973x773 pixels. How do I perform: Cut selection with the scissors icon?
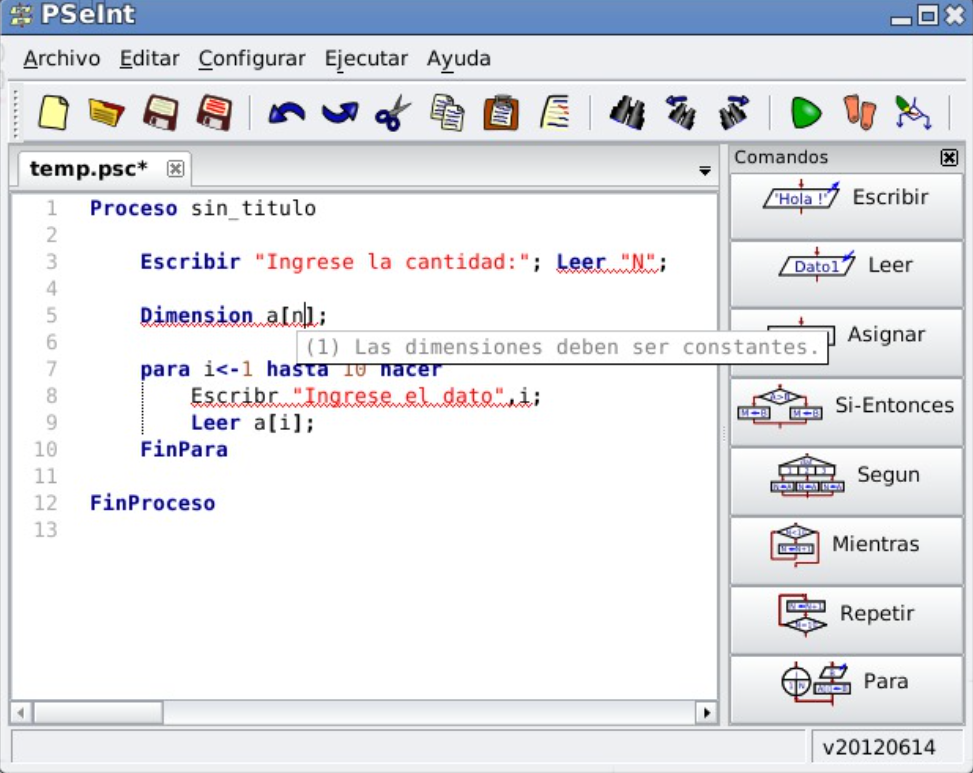point(393,112)
